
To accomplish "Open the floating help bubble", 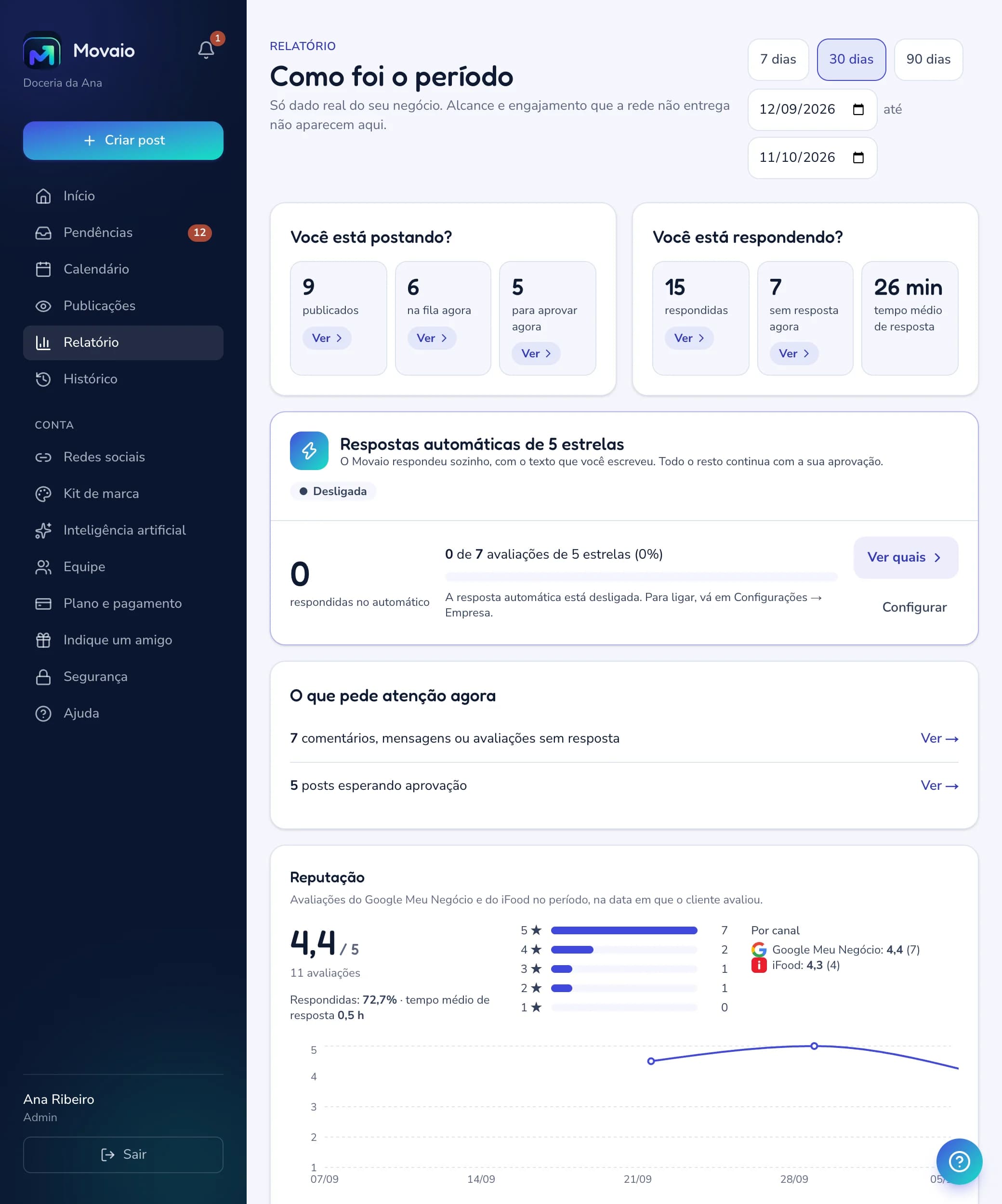I will click(x=959, y=1162).
